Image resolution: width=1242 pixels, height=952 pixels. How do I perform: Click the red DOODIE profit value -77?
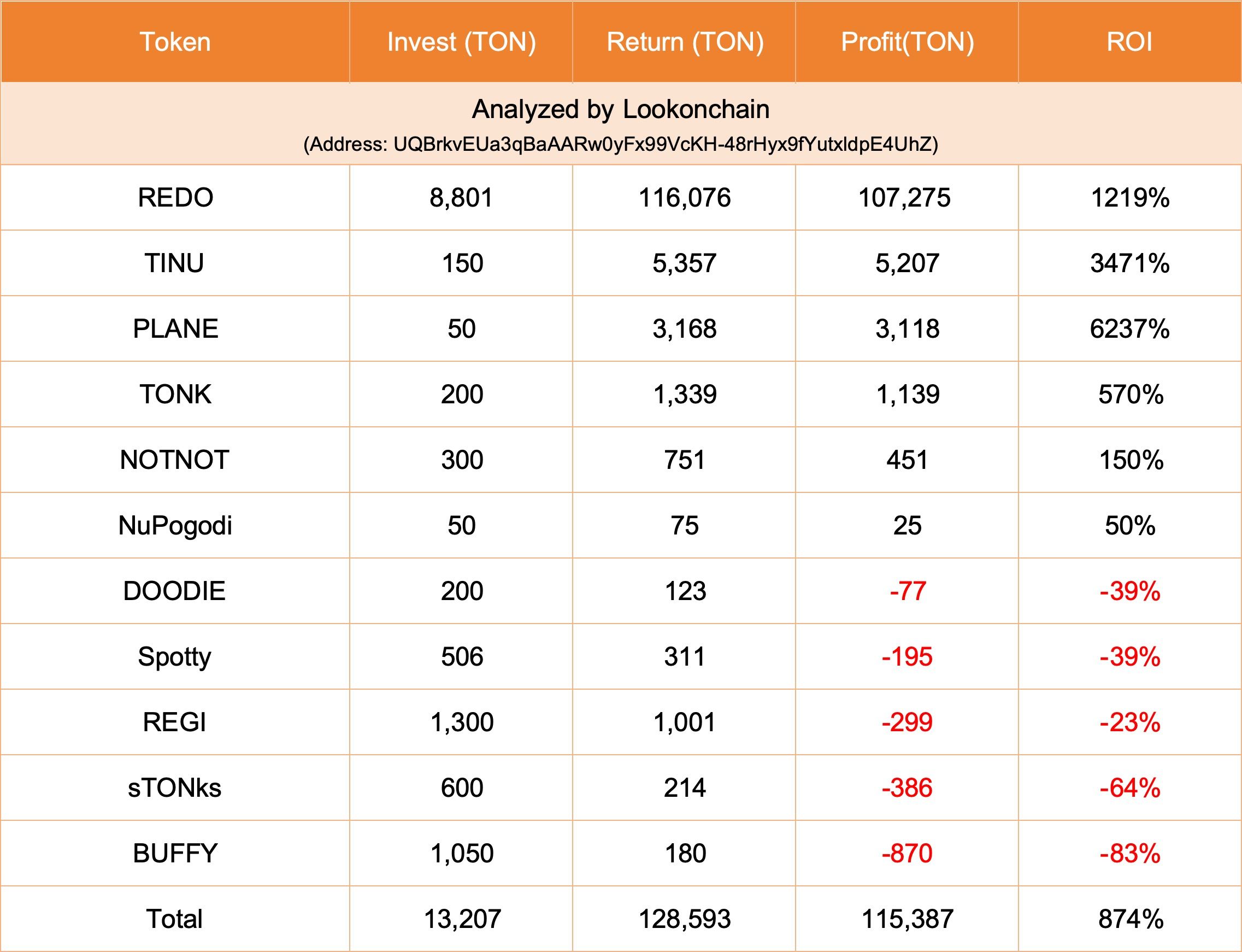point(907,591)
